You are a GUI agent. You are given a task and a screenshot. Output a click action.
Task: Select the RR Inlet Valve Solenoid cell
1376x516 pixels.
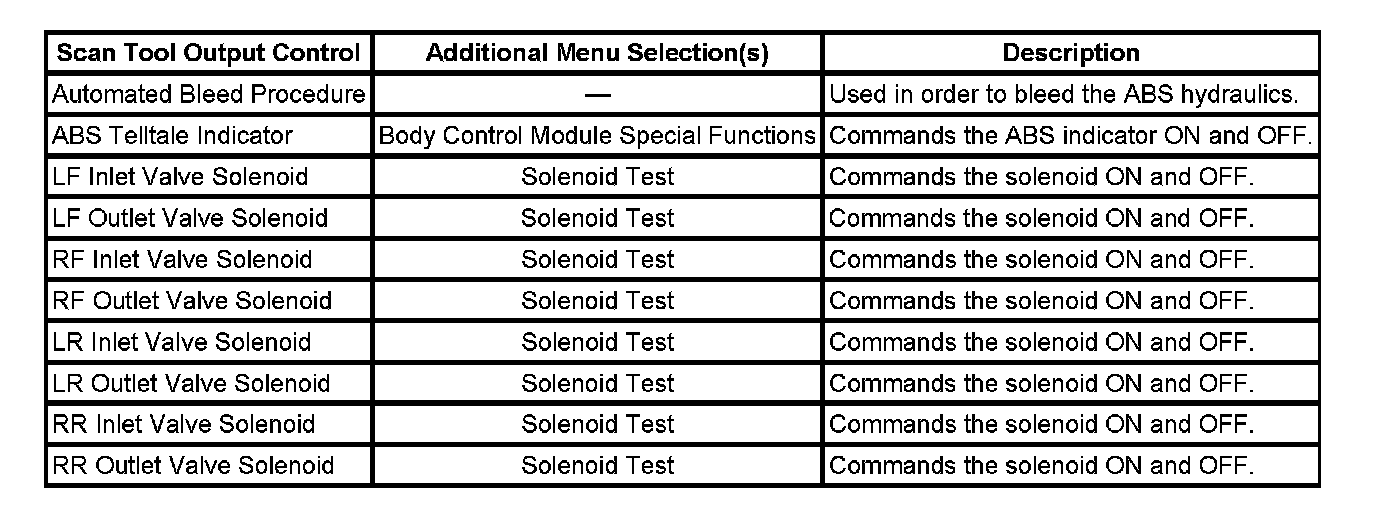click(183, 424)
